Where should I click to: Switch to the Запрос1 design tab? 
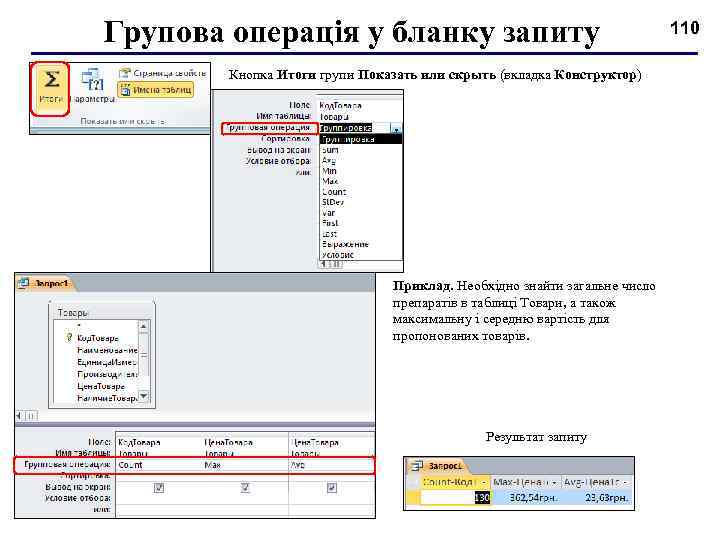[51, 284]
